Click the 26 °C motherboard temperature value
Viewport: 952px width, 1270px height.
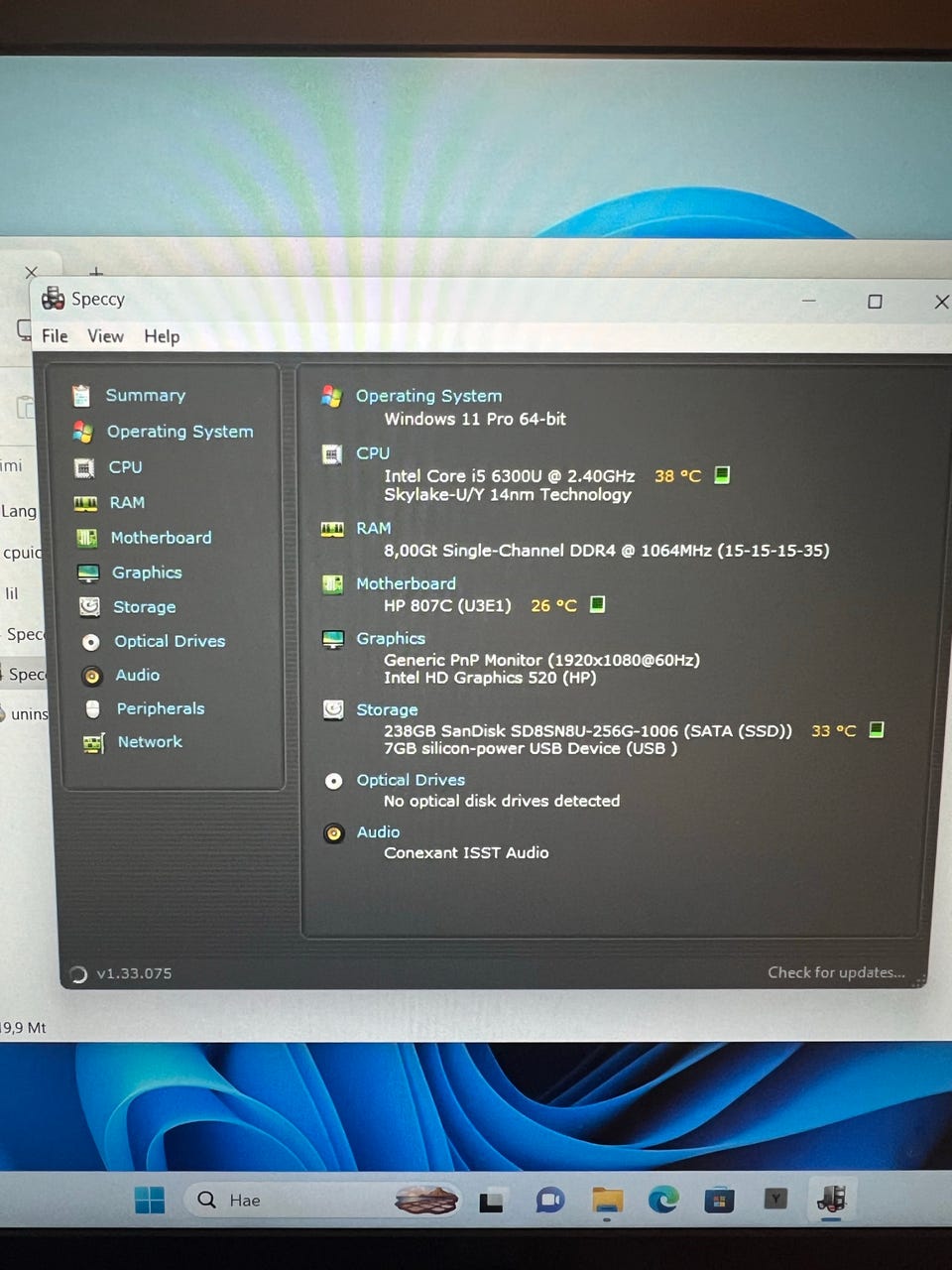pyautogui.click(x=553, y=605)
